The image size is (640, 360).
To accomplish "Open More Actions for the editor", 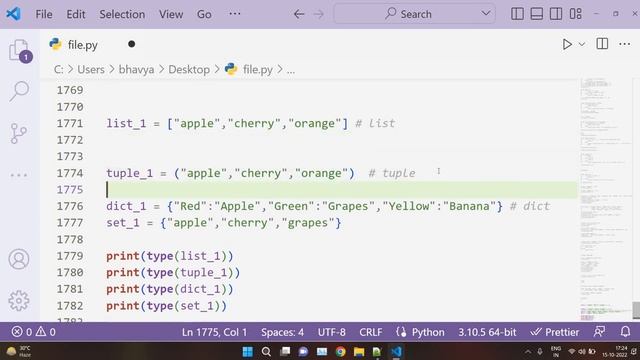I will pos(624,44).
